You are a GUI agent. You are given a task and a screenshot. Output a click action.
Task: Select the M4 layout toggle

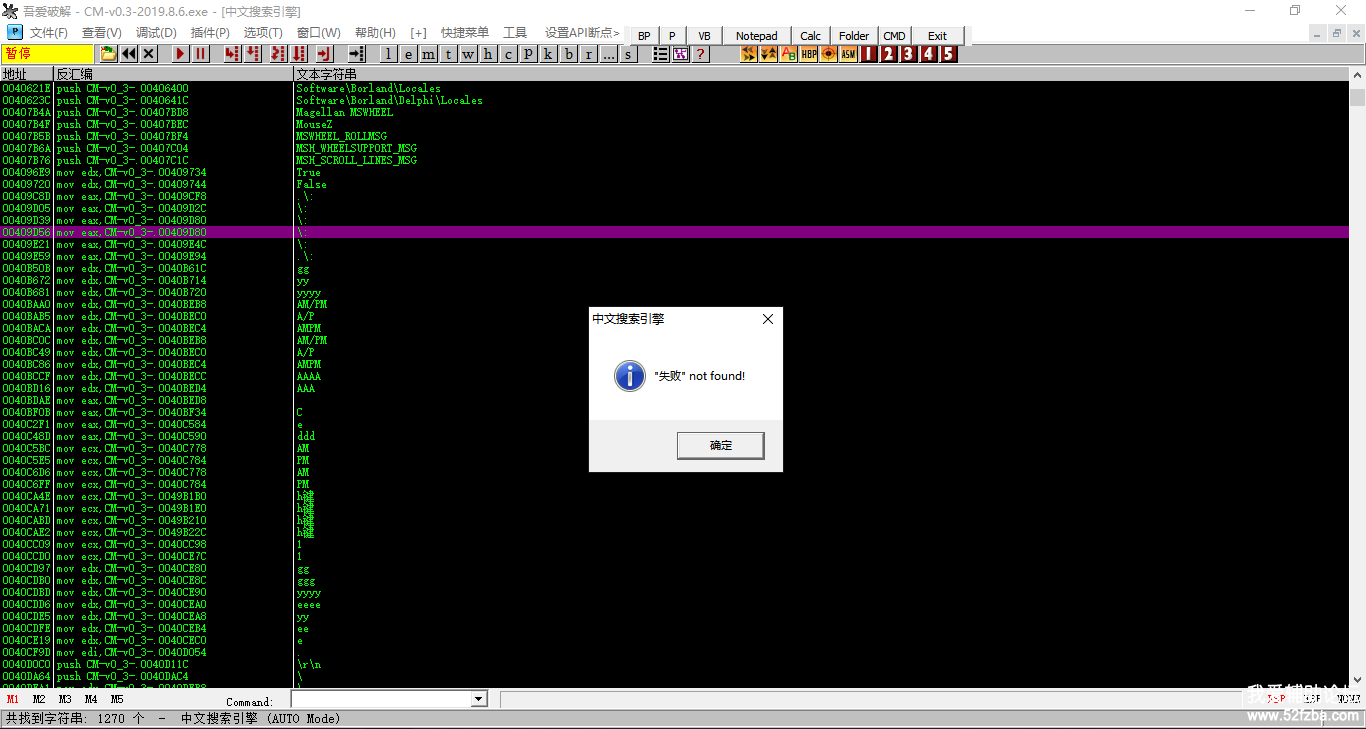tap(91, 700)
